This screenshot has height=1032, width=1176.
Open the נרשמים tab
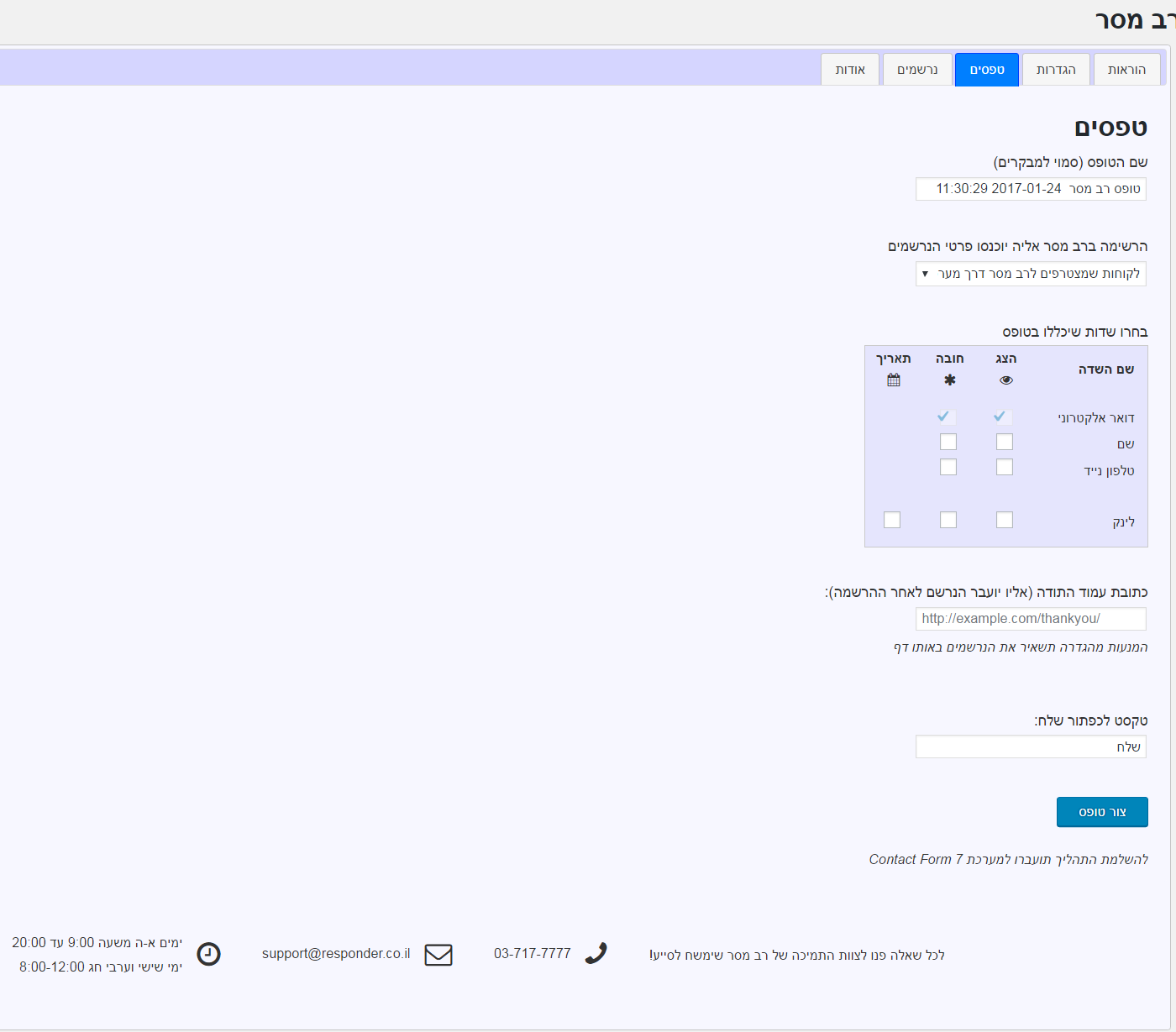click(x=917, y=70)
